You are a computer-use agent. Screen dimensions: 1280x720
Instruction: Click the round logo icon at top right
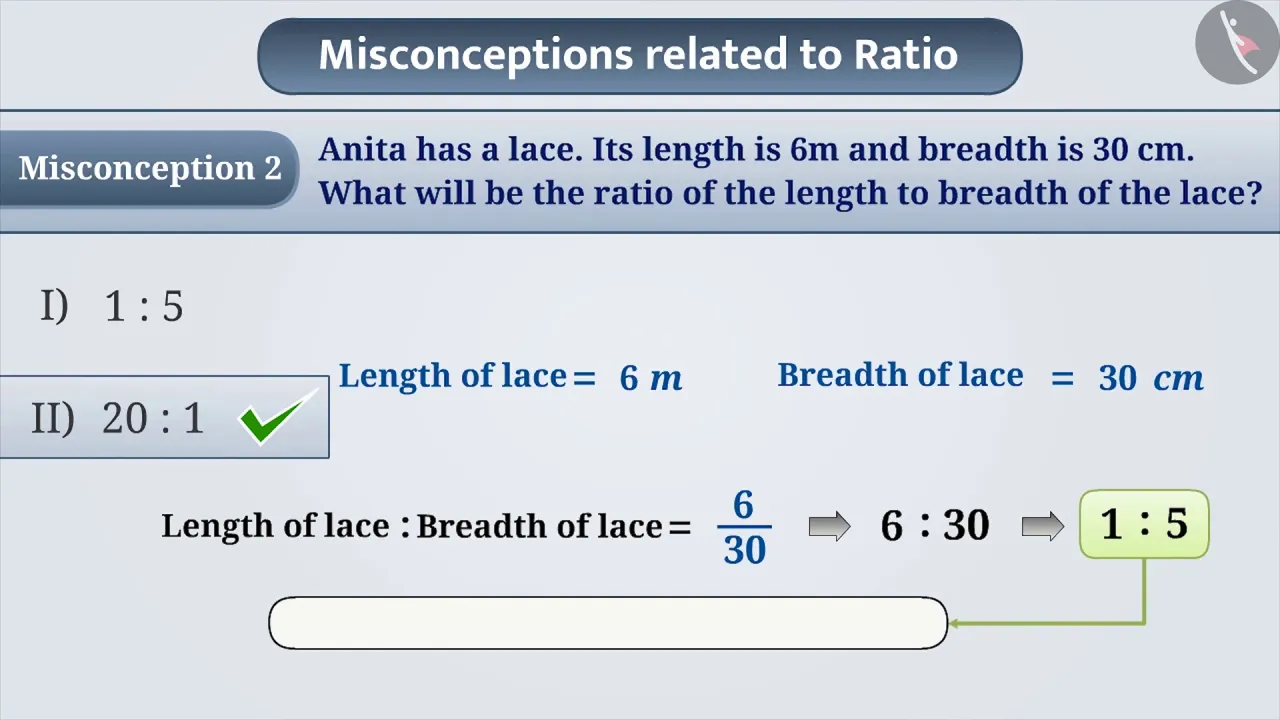coord(1236,43)
